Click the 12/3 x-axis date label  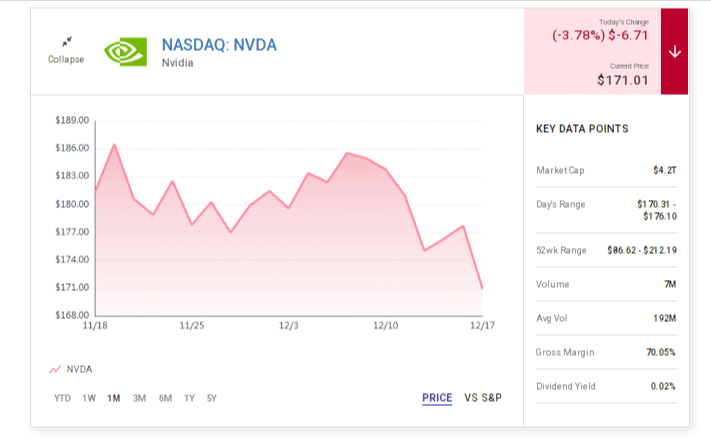click(x=289, y=325)
